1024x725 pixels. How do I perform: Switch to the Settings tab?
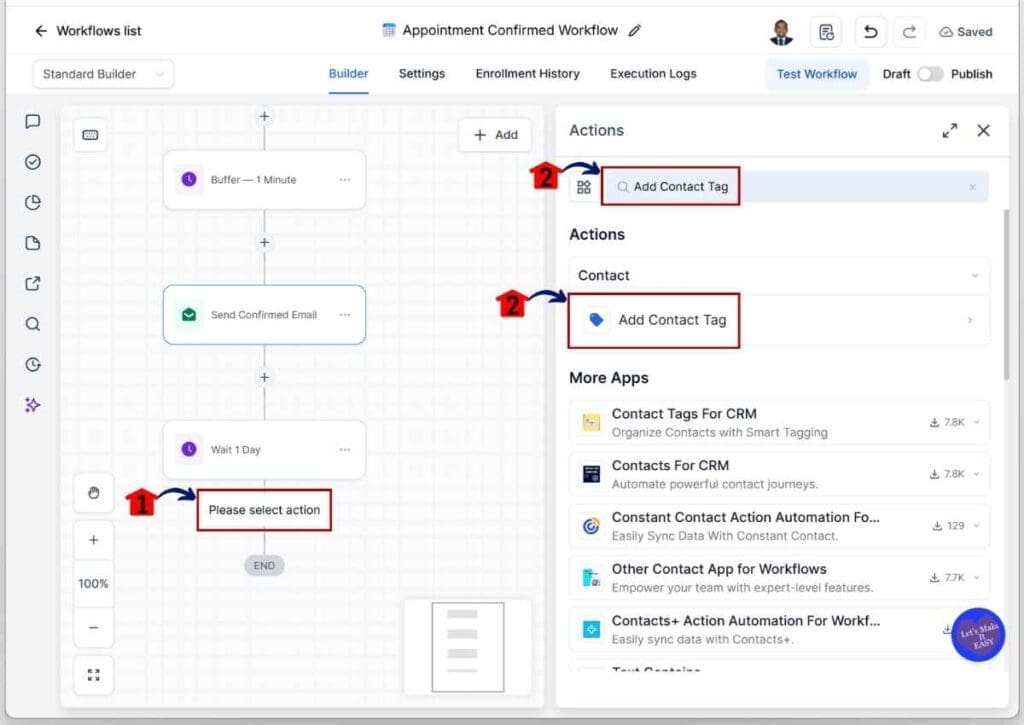[x=422, y=74]
